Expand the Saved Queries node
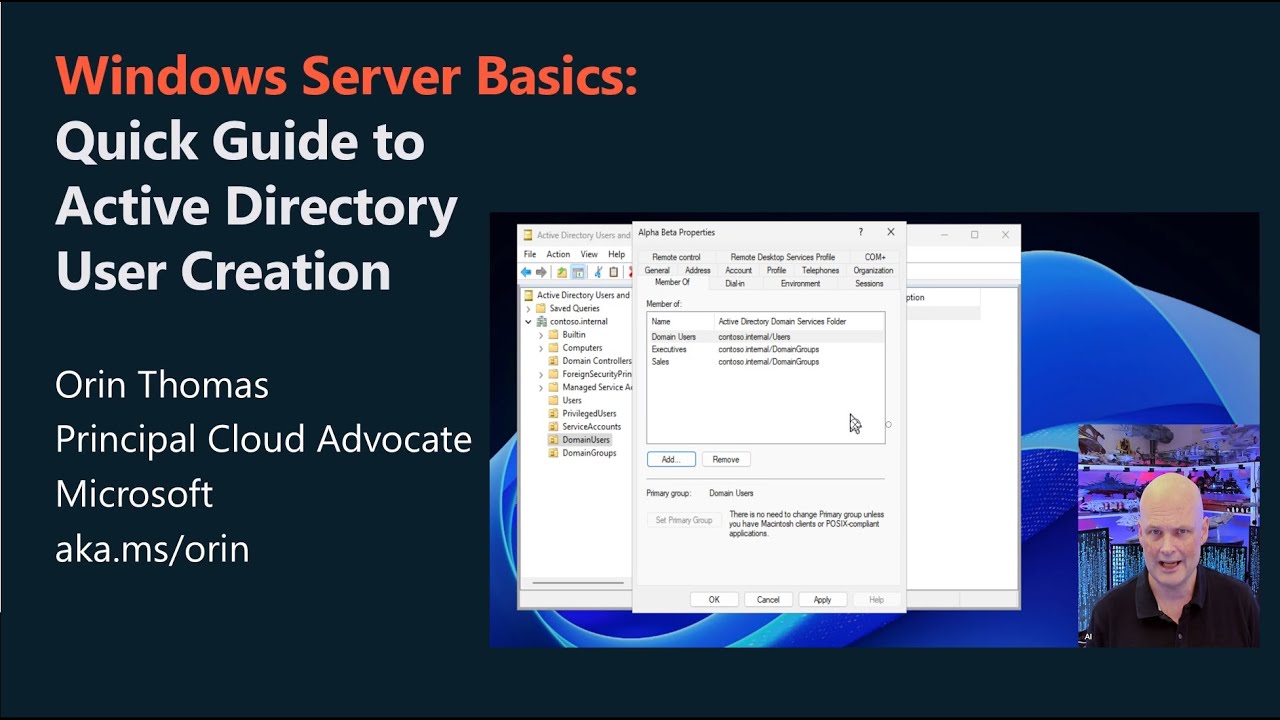The image size is (1280, 720). (x=528, y=309)
